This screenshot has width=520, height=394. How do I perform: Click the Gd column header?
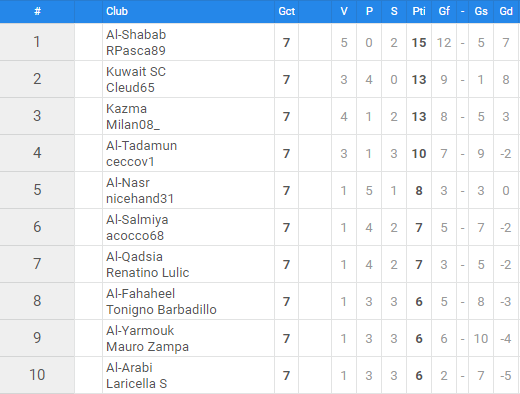(506, 11)
